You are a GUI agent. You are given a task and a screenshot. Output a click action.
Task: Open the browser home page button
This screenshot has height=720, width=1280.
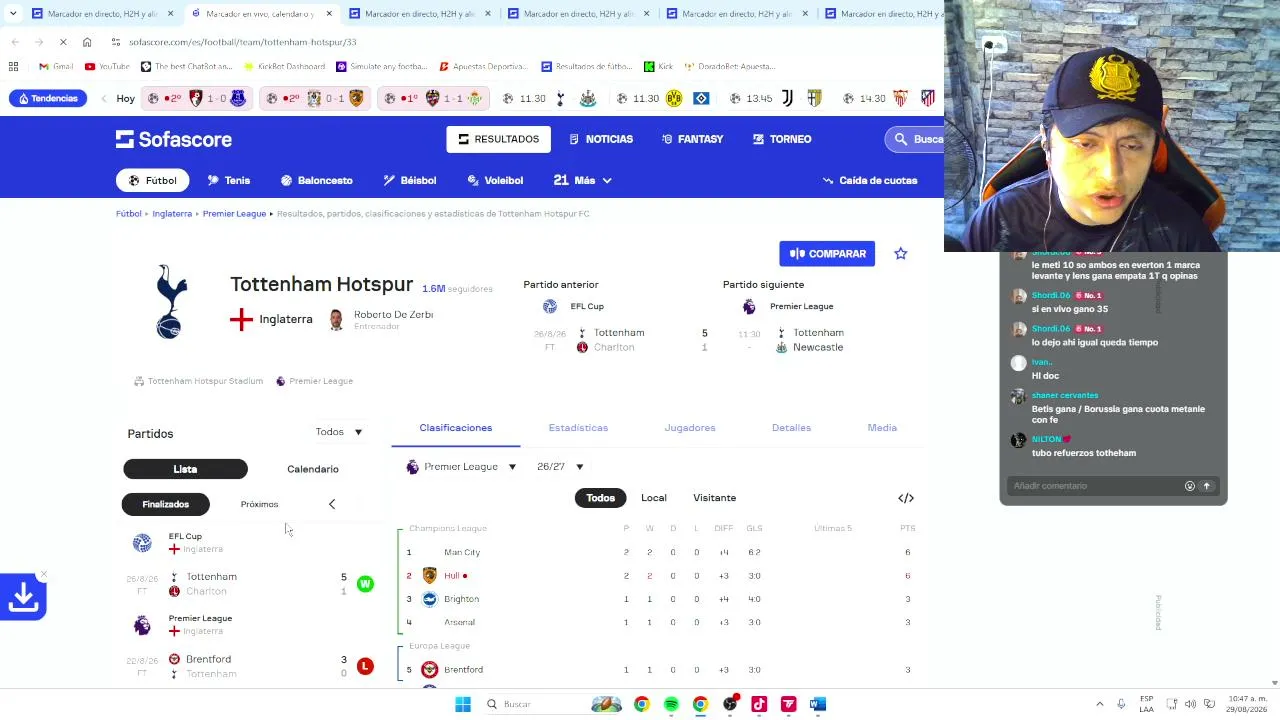point(87,42)
